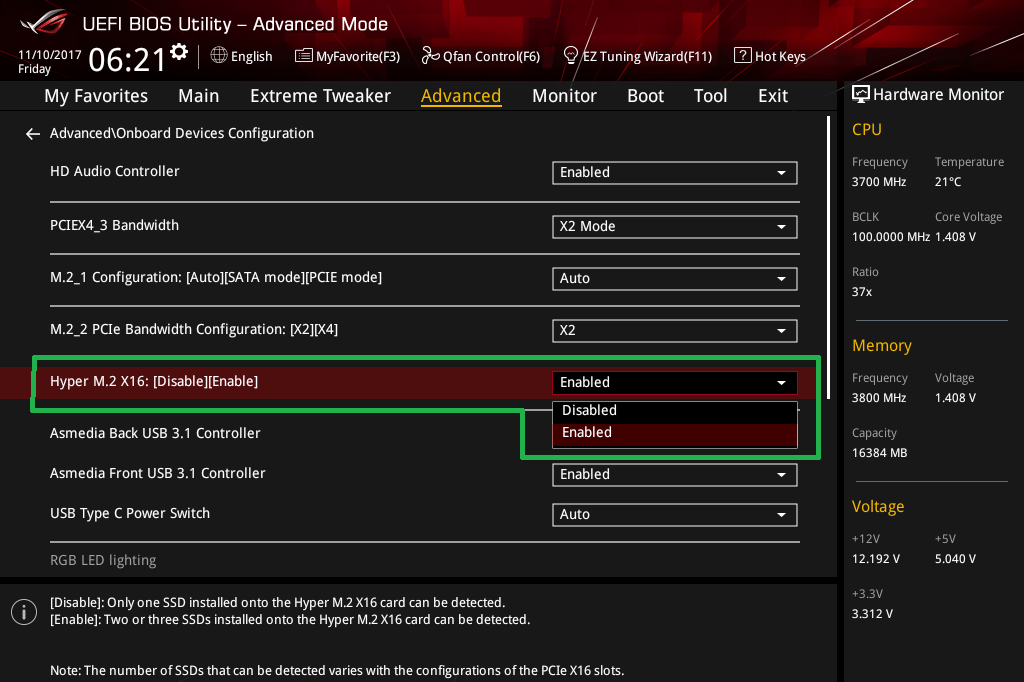
Task: Click the ROG logo in the header
Action: 44,22
